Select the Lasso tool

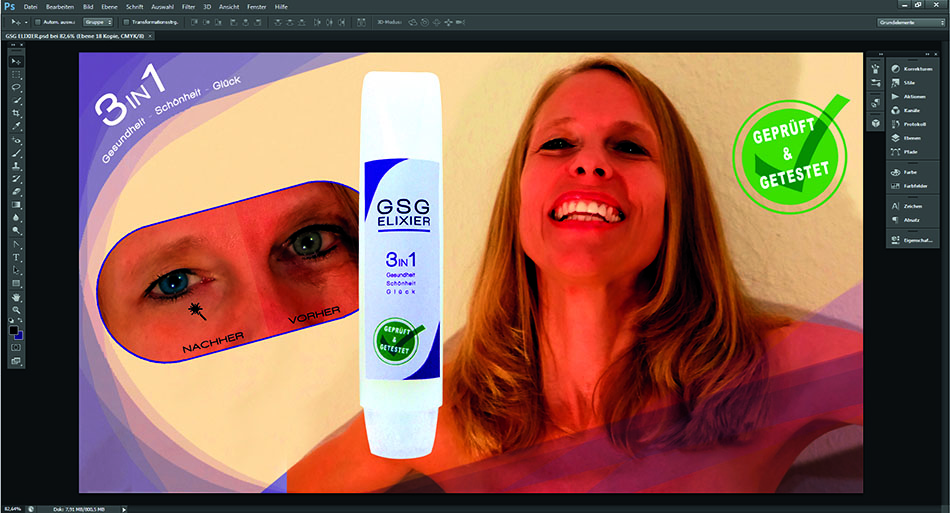(x=16, y=87)
